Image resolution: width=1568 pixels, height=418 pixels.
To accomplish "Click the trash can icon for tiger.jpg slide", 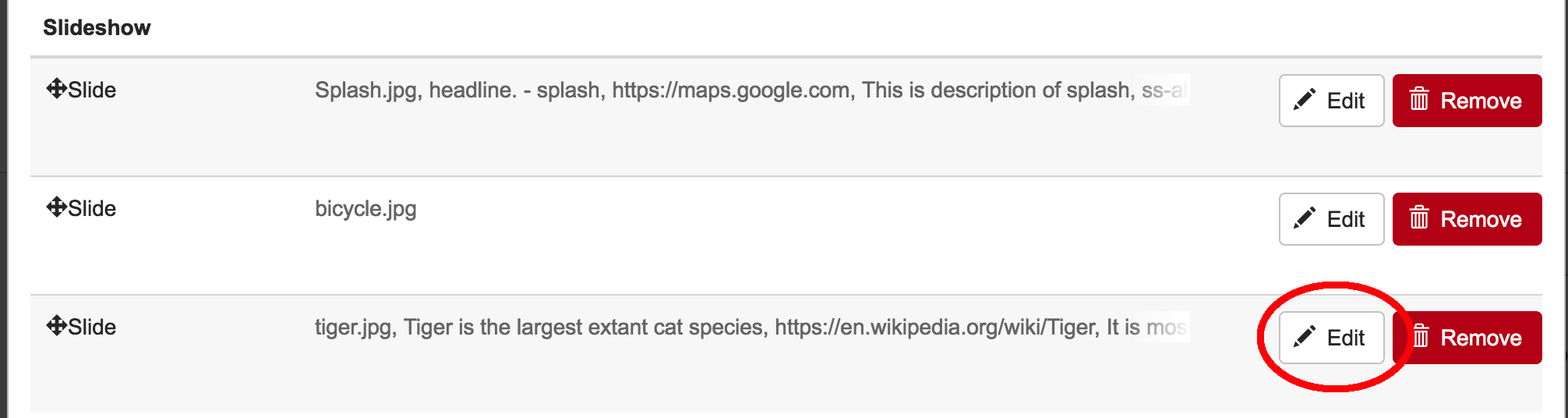I will (1419, 336).
